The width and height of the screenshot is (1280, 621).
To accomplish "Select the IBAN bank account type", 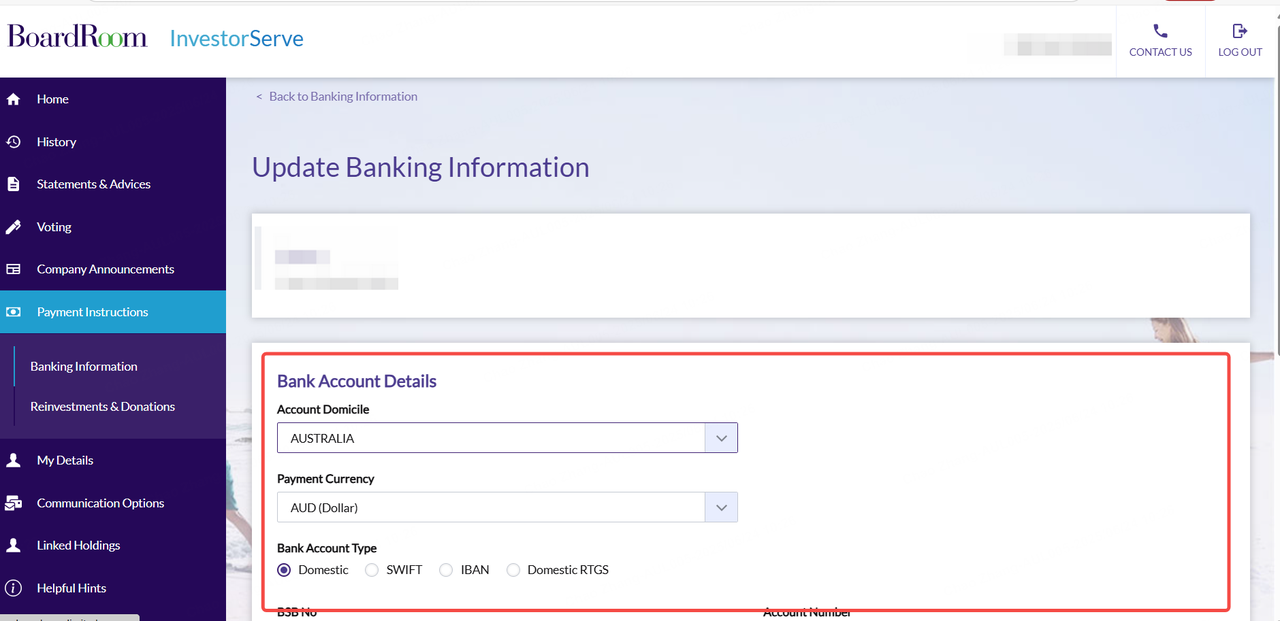I will pyautogui.click(x=446, y=570).
